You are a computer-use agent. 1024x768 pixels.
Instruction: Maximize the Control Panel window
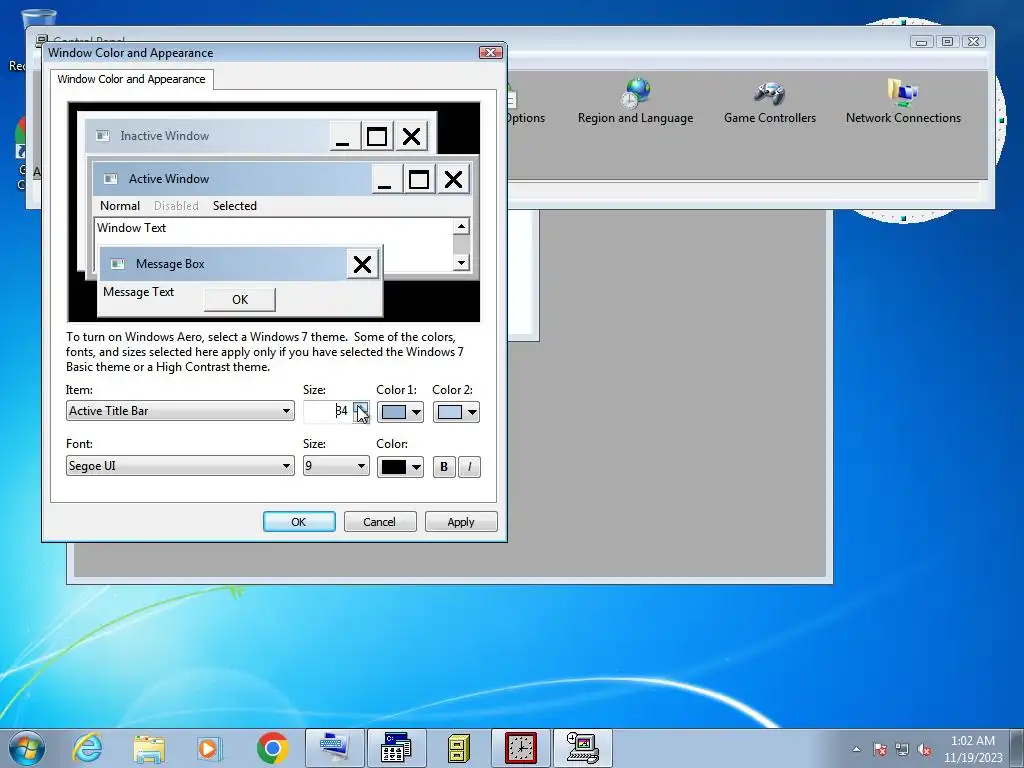[947, 42]
